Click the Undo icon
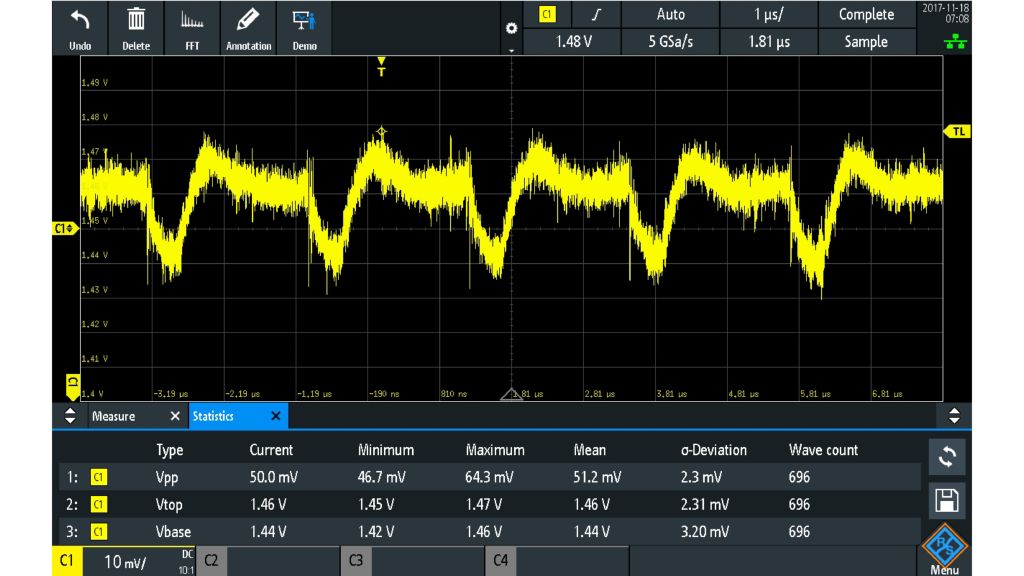Viewport: 1024px width, 576px height. pos(79,26)
